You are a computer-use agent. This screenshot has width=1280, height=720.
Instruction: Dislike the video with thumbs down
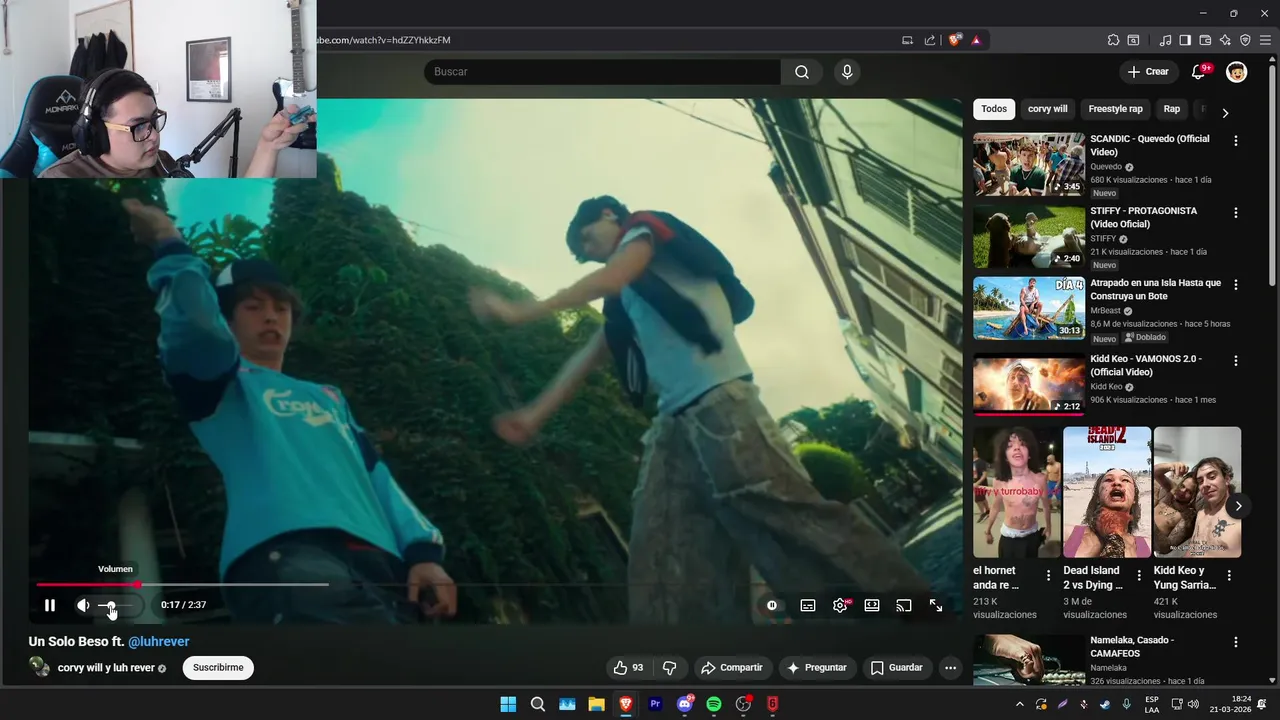point(670,668)
